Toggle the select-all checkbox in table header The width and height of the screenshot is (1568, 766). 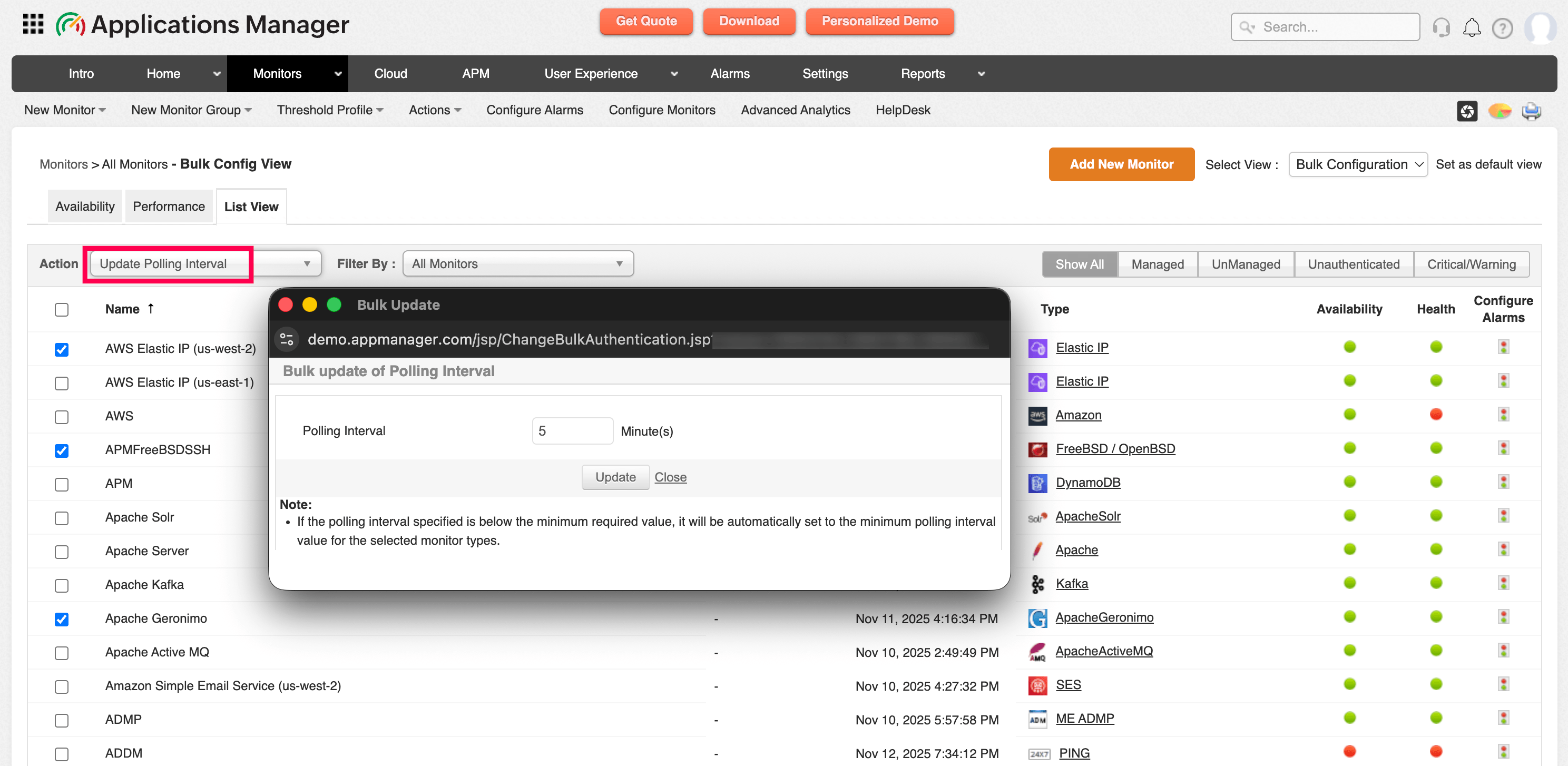click(62, 310)
